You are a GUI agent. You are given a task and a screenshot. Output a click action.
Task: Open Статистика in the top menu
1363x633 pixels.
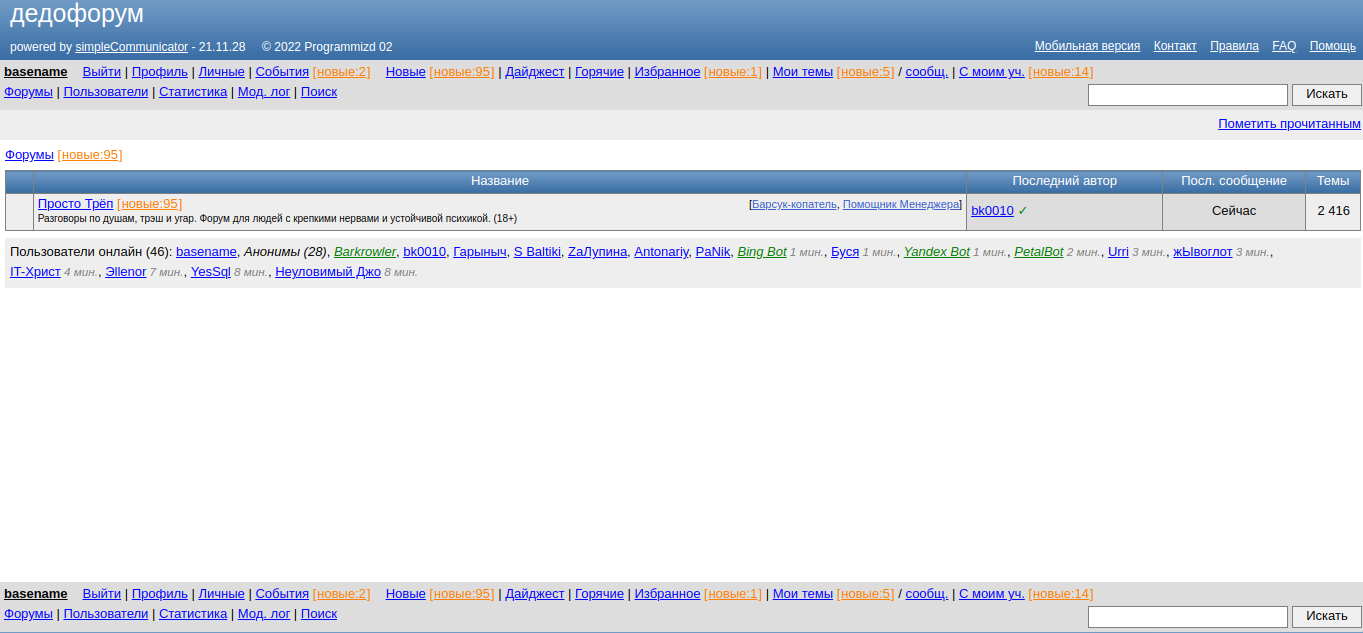pos(193,92)
